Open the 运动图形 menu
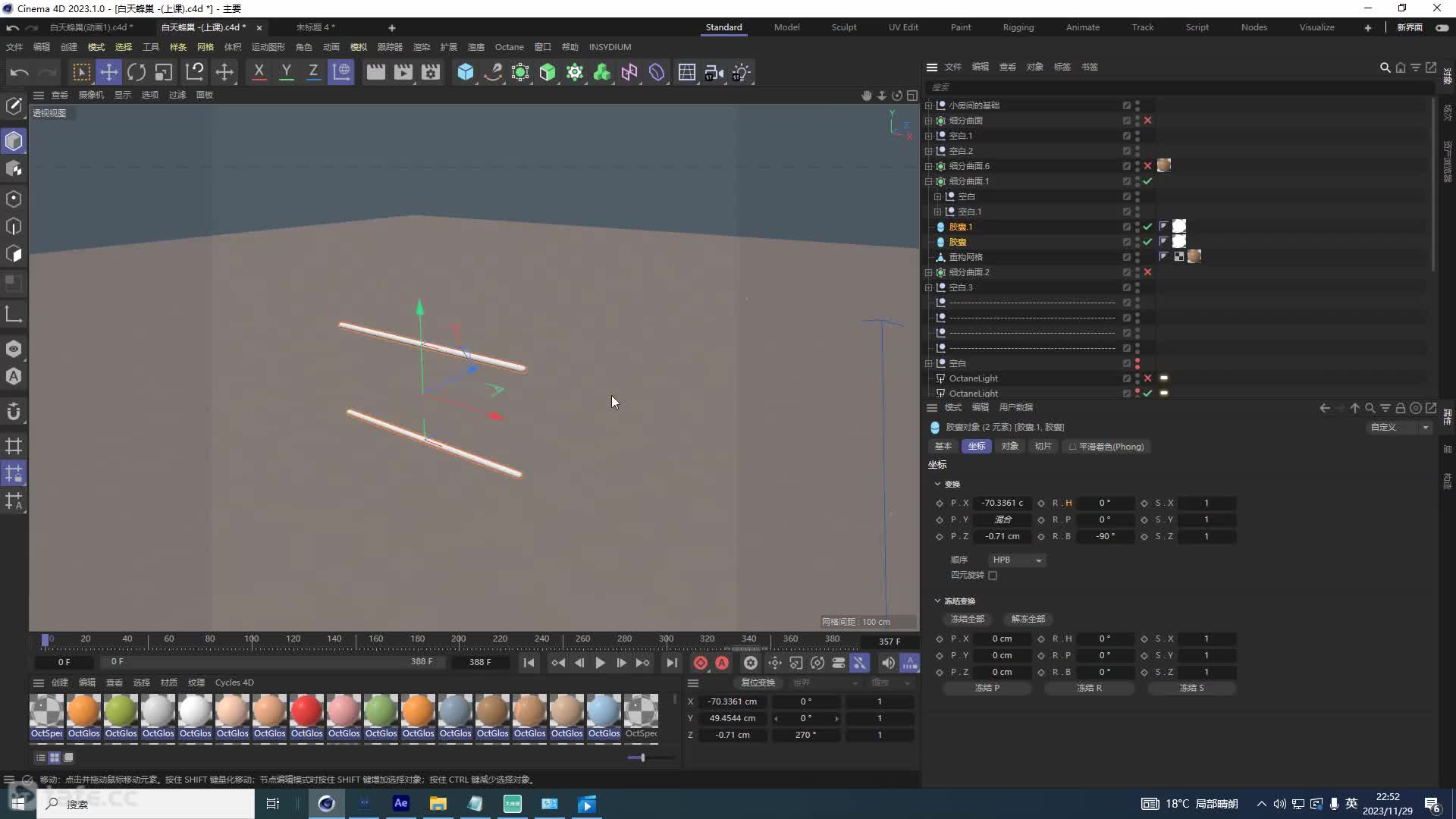The width and height of the screenshot is (1456, 819). (x=268, y=47)
